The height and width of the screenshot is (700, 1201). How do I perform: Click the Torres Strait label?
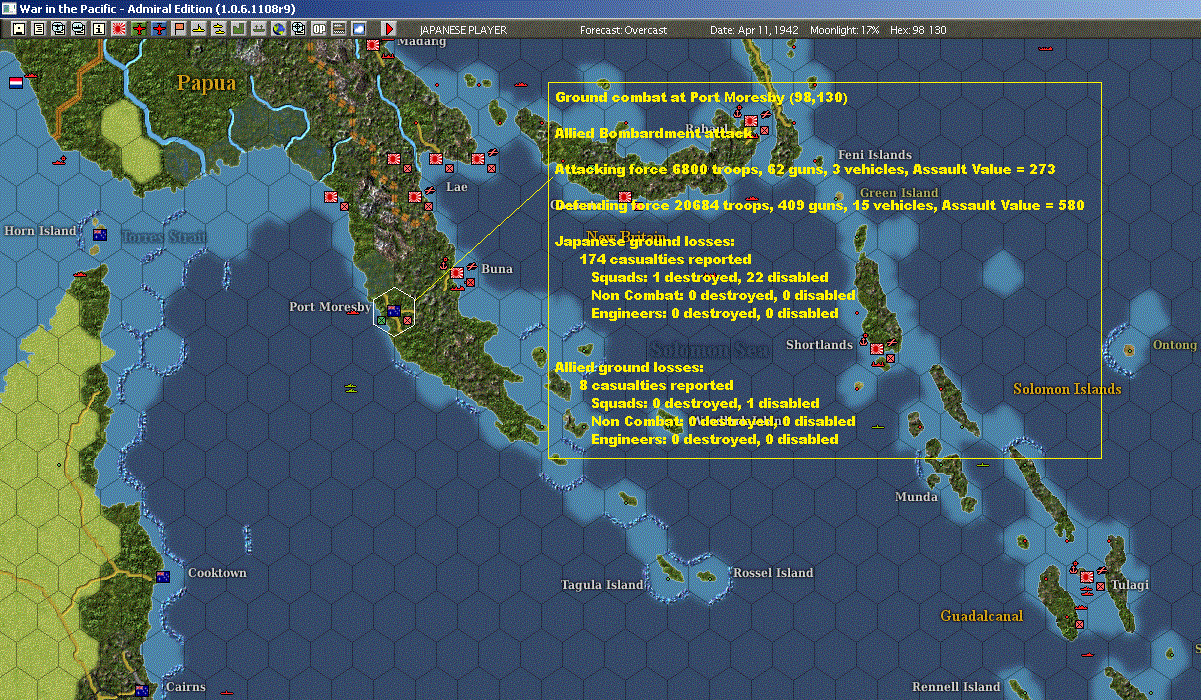point(164,237)
